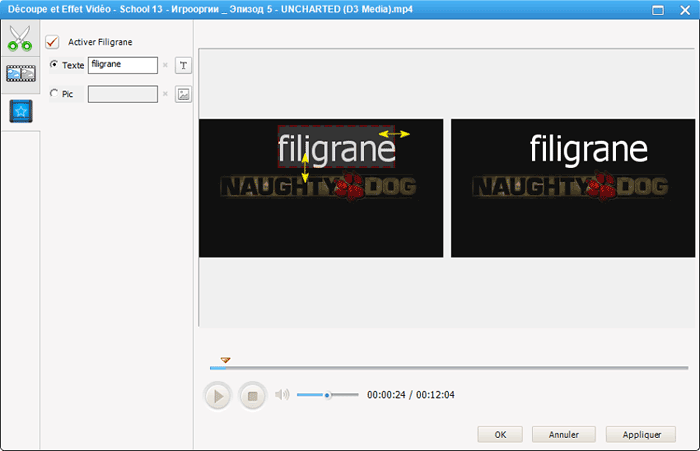This screenshot has height=451, width=700.
Task: Adjust the volume slider
Action: [327, 395]
